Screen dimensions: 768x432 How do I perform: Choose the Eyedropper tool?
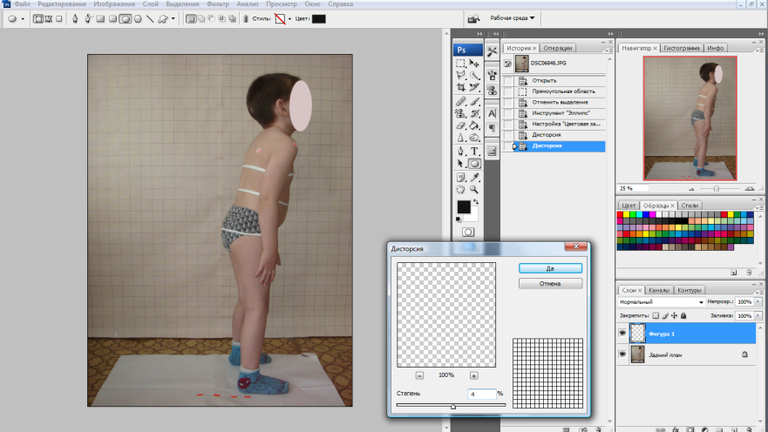click(474, 177)
